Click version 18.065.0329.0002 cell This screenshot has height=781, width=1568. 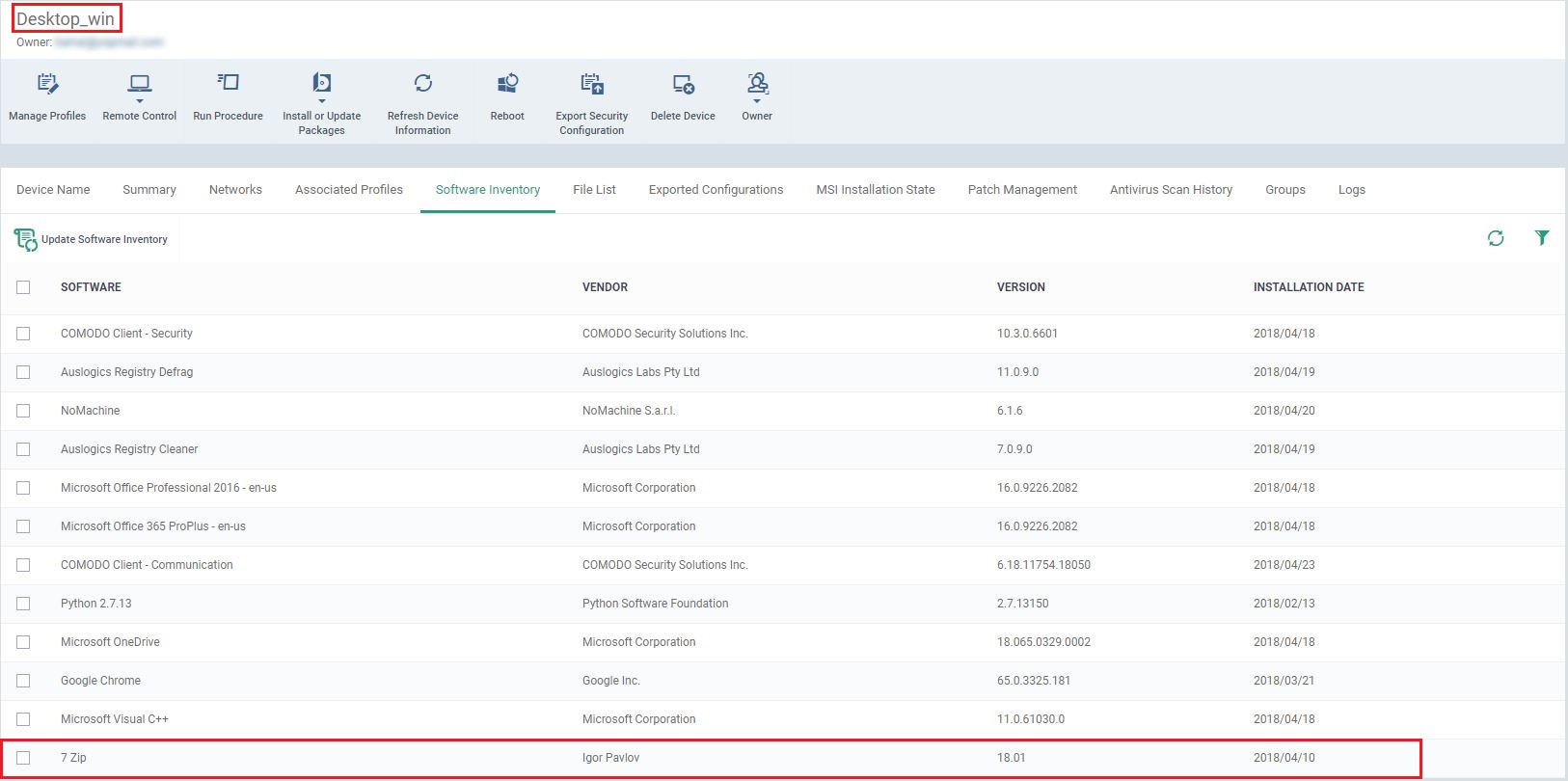tap(1043, 642)
